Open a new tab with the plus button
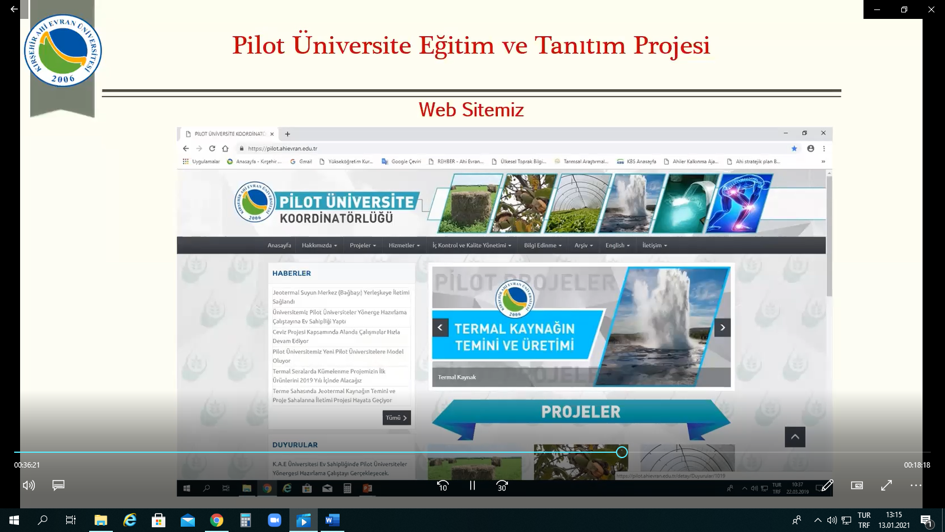The height and width of the screenshot is (532, 945). click(x=287, y=134)
